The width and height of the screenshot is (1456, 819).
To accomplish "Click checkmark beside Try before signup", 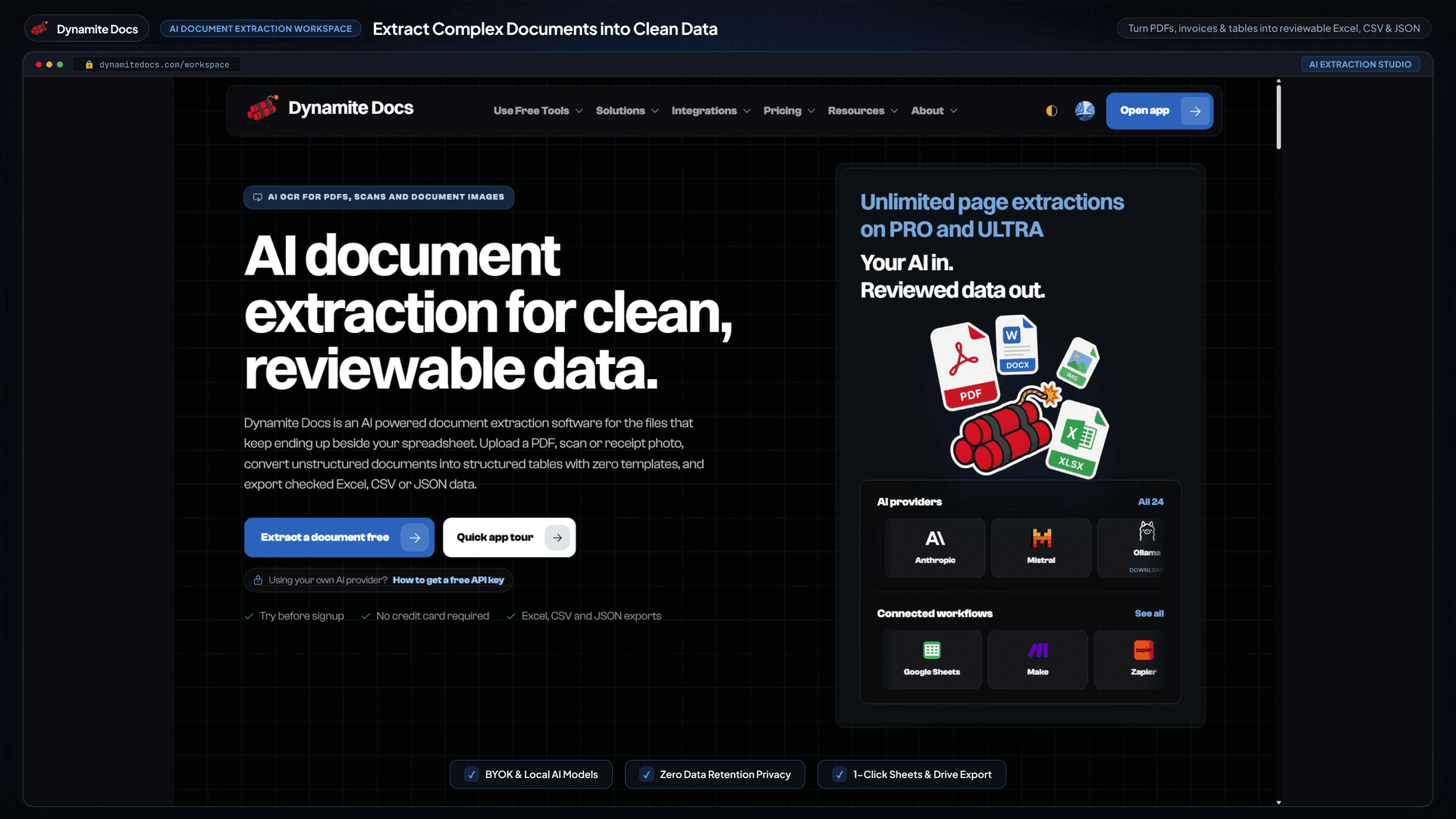I will click(x=249, y=617).
